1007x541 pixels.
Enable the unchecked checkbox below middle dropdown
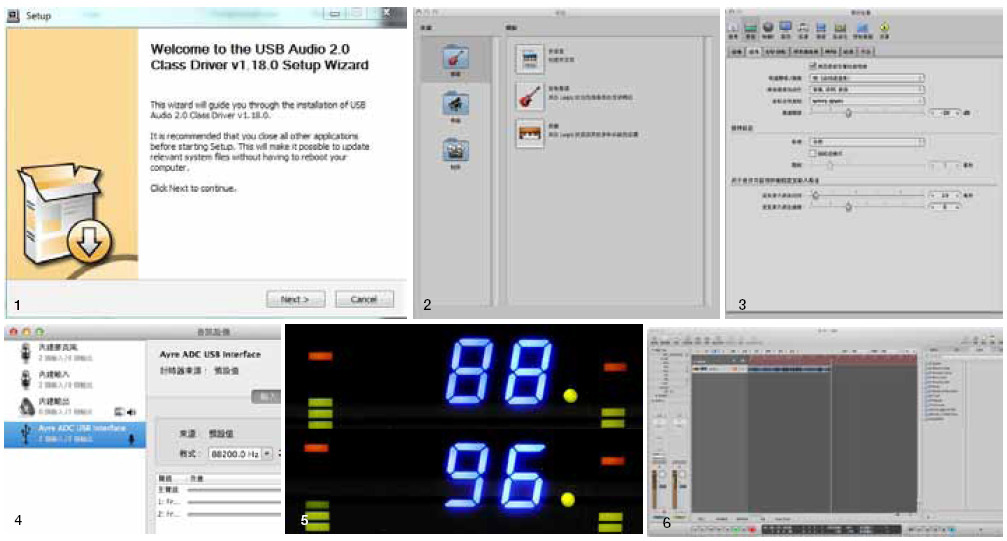[x=811, y=153]
